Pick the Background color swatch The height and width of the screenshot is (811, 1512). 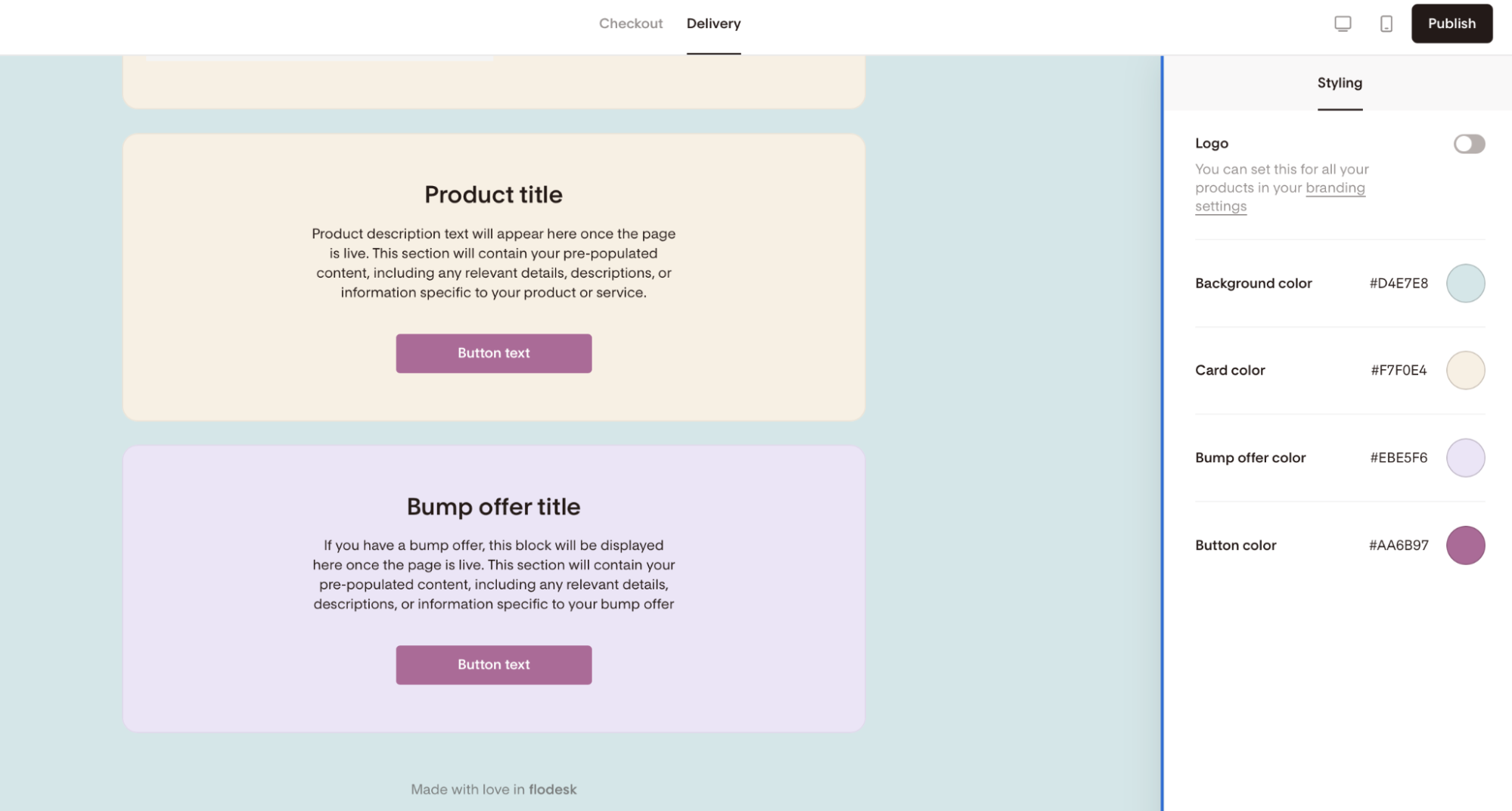[1465, 283]
